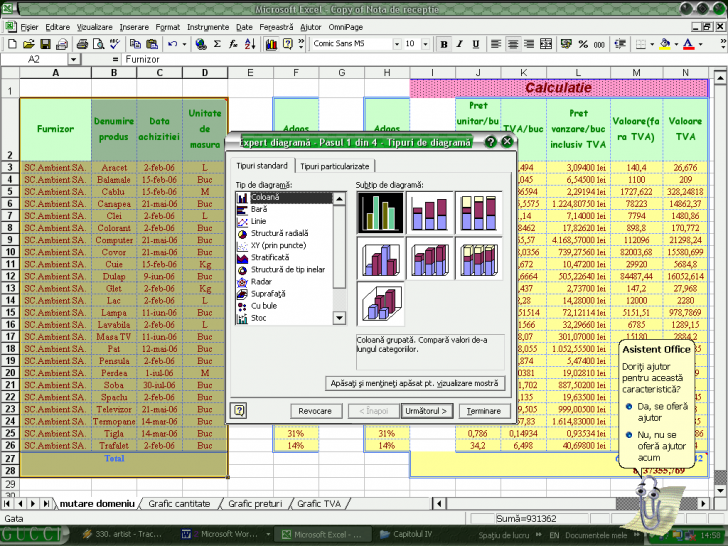Image resolution: width=728 pixels, height=546 pixels.
Task: Toggle Center alignment
Action: tap(513, 44)
